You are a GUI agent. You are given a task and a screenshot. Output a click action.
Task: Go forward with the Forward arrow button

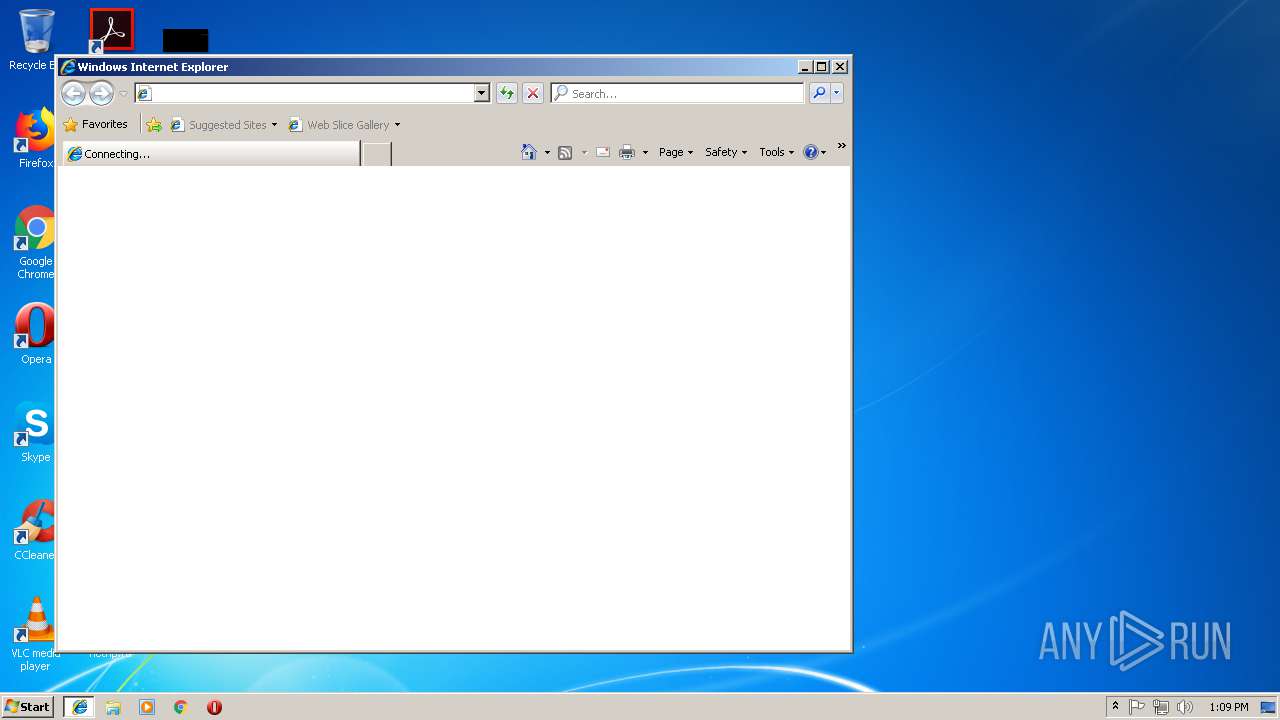[x=101, y=94]
